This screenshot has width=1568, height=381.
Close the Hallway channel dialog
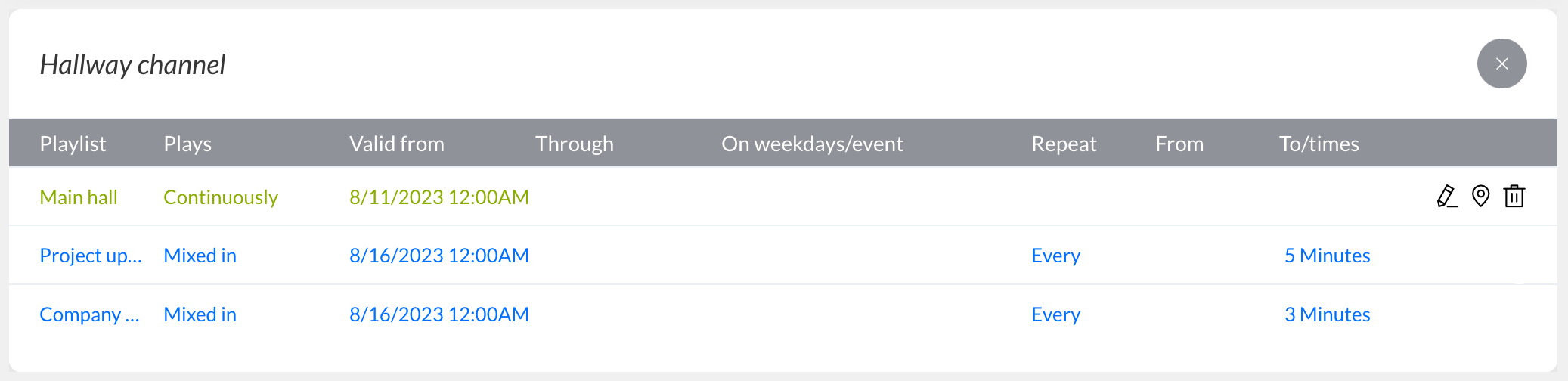(x=1501, y=63)
